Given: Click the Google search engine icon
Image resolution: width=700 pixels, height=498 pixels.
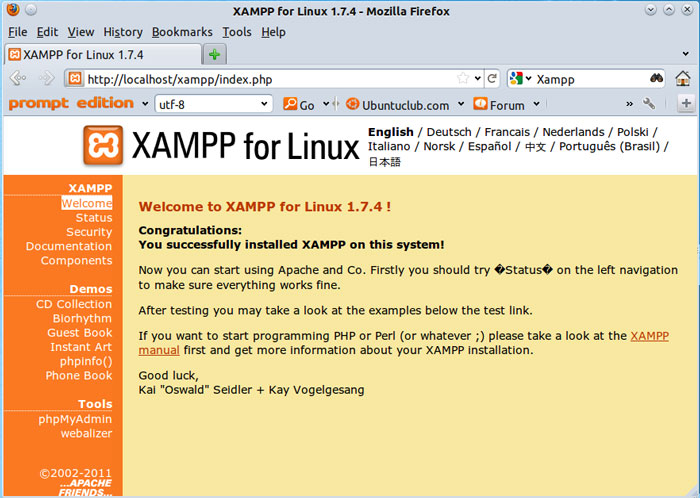Looking at the screenshot, I should coord(516,79).
